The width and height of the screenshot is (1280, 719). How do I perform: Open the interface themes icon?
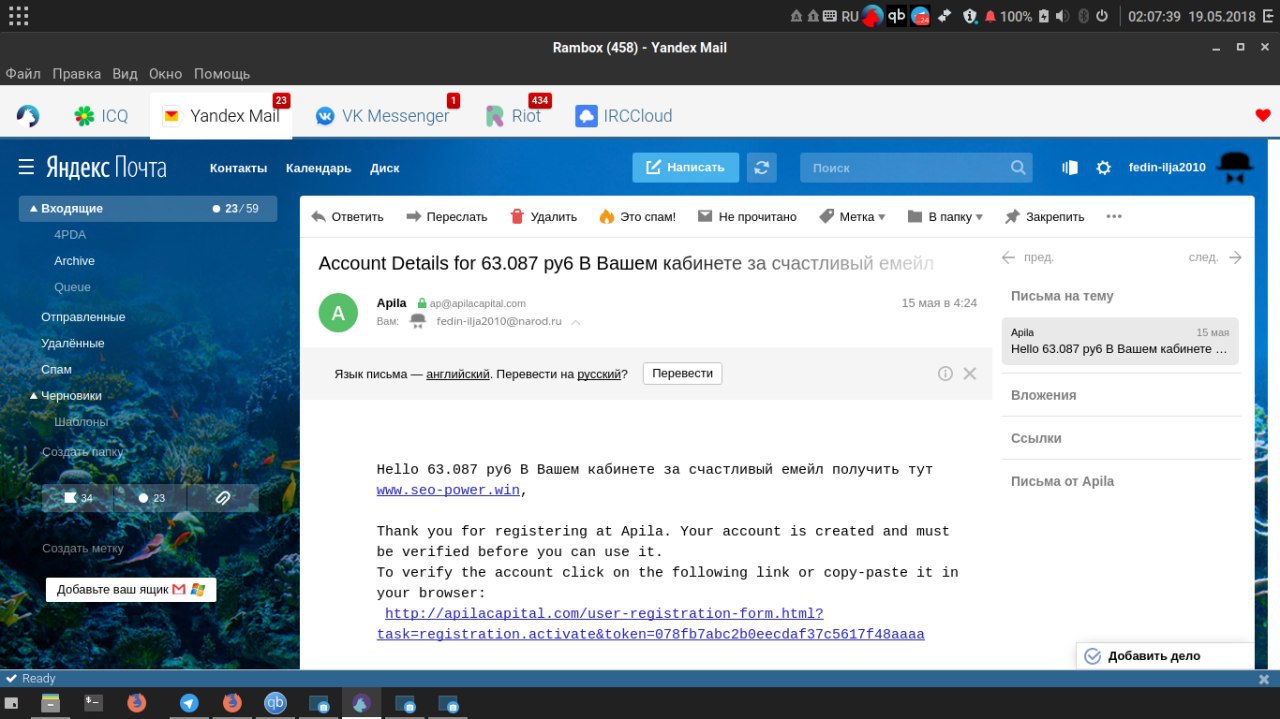tap(1070, 168)
